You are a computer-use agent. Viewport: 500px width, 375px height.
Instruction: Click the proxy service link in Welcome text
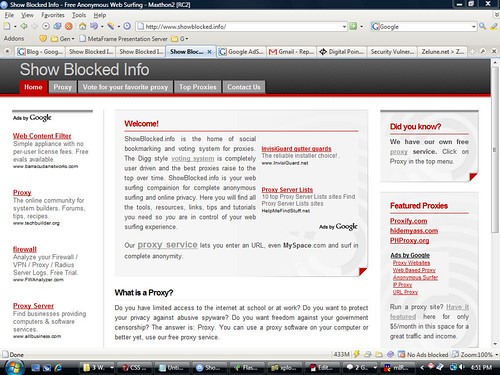[167, 245]
